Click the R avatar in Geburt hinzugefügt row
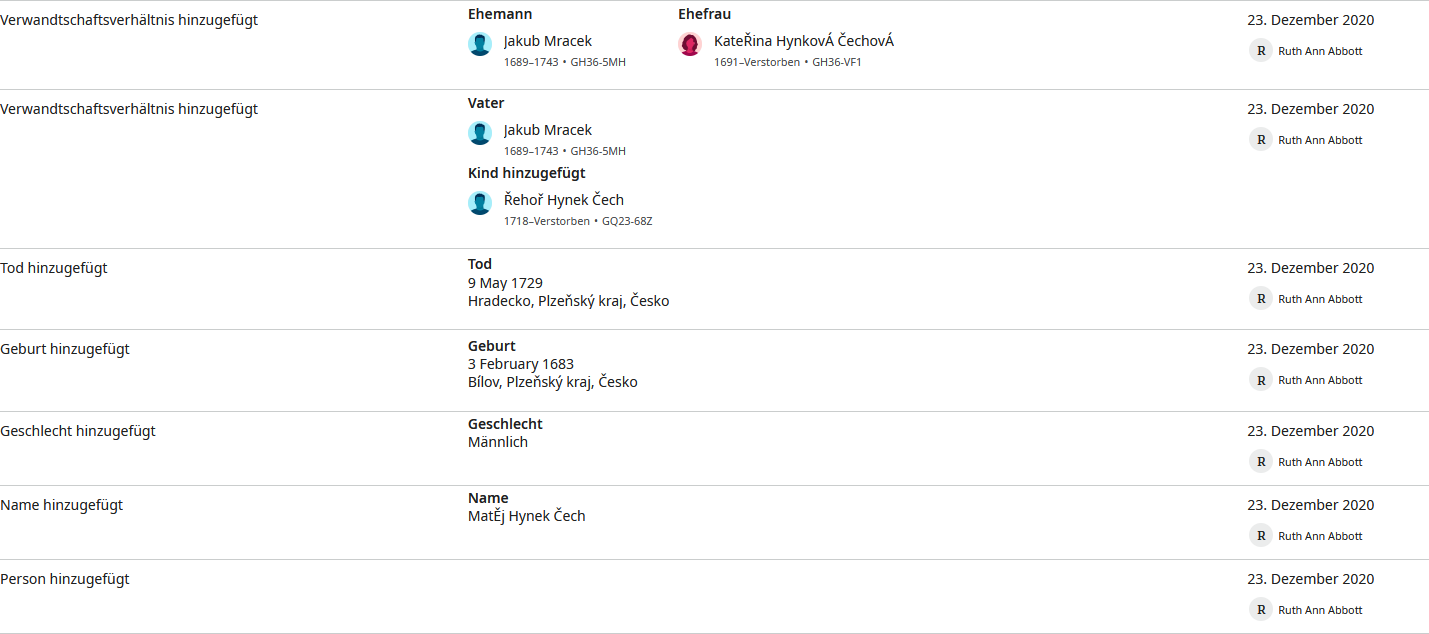The image size is (1429, 634). (x=1260, y=380)
